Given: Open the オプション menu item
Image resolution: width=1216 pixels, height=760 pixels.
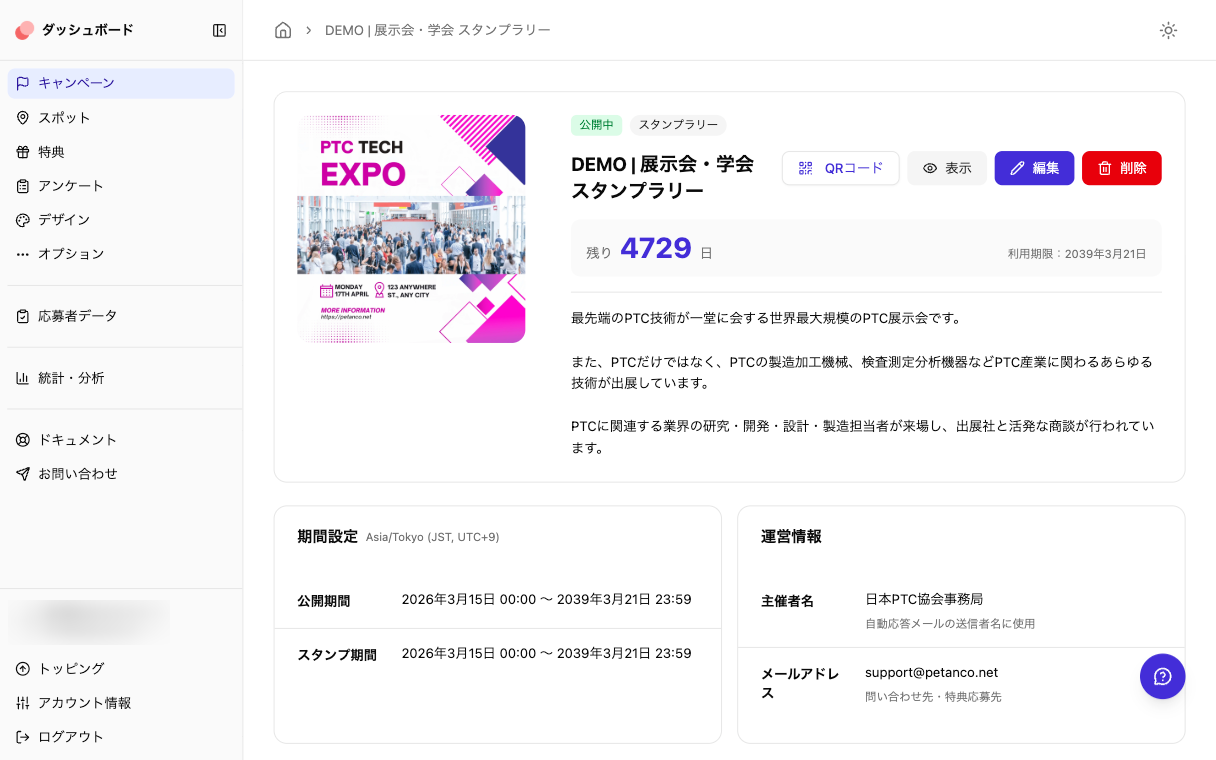Looking at the screenshot, I should click(x=121, y=254).
